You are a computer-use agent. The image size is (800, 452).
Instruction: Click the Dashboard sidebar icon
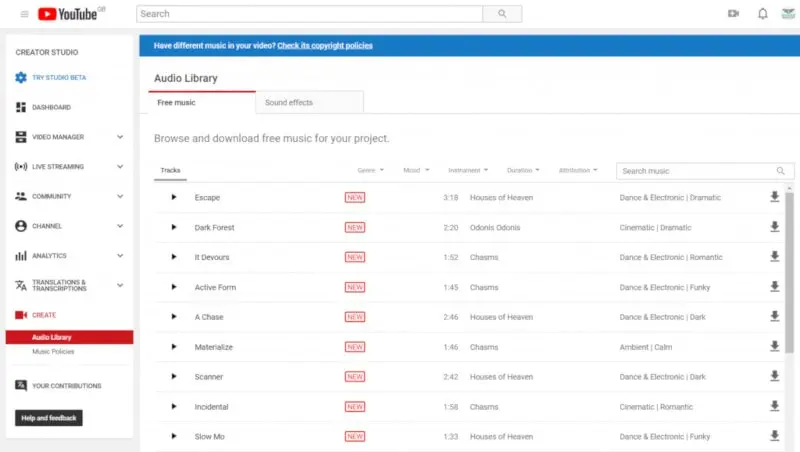[x=20, y=107]
